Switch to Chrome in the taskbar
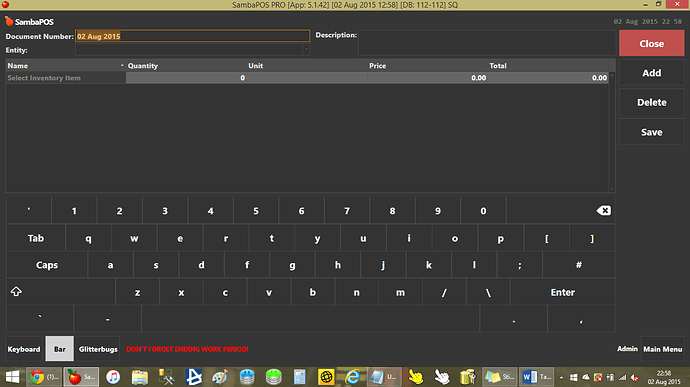 point(44,377)
